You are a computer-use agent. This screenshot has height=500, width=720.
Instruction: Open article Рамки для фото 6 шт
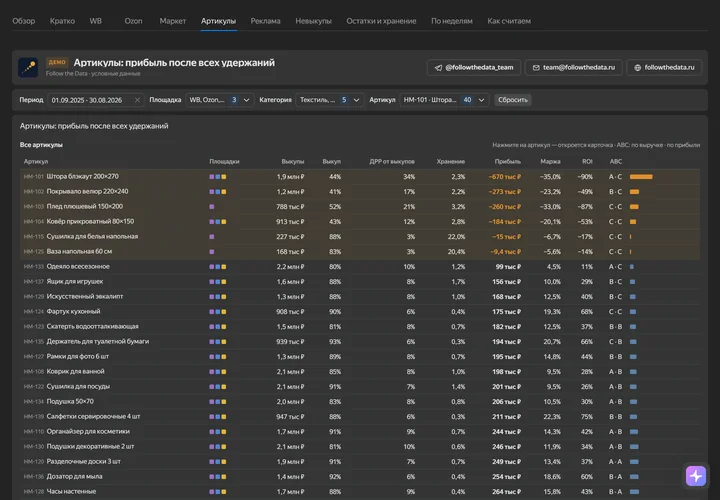pyautogui.click(x=78, y=356)
